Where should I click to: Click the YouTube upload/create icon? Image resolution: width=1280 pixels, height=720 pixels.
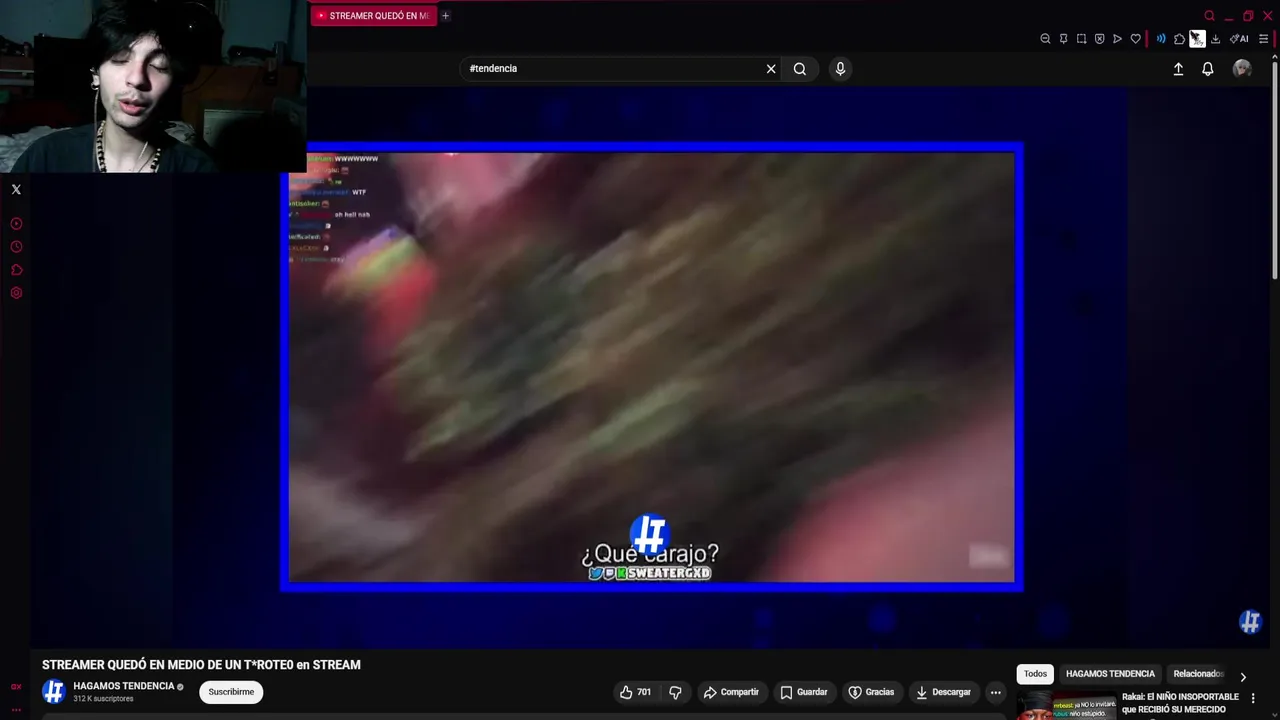tap(1178, 69)
